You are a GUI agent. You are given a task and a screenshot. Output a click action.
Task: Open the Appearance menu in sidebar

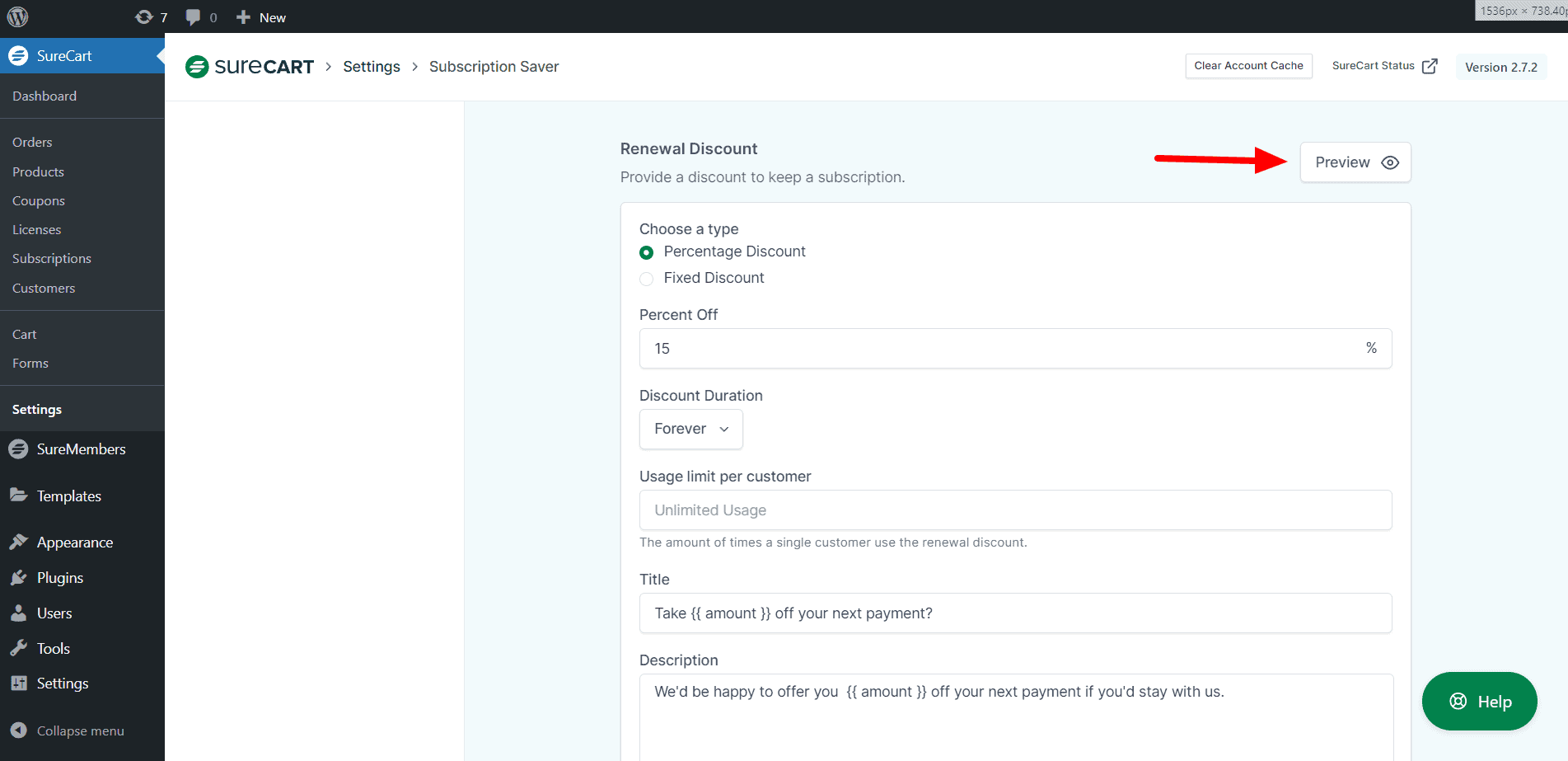74,543
